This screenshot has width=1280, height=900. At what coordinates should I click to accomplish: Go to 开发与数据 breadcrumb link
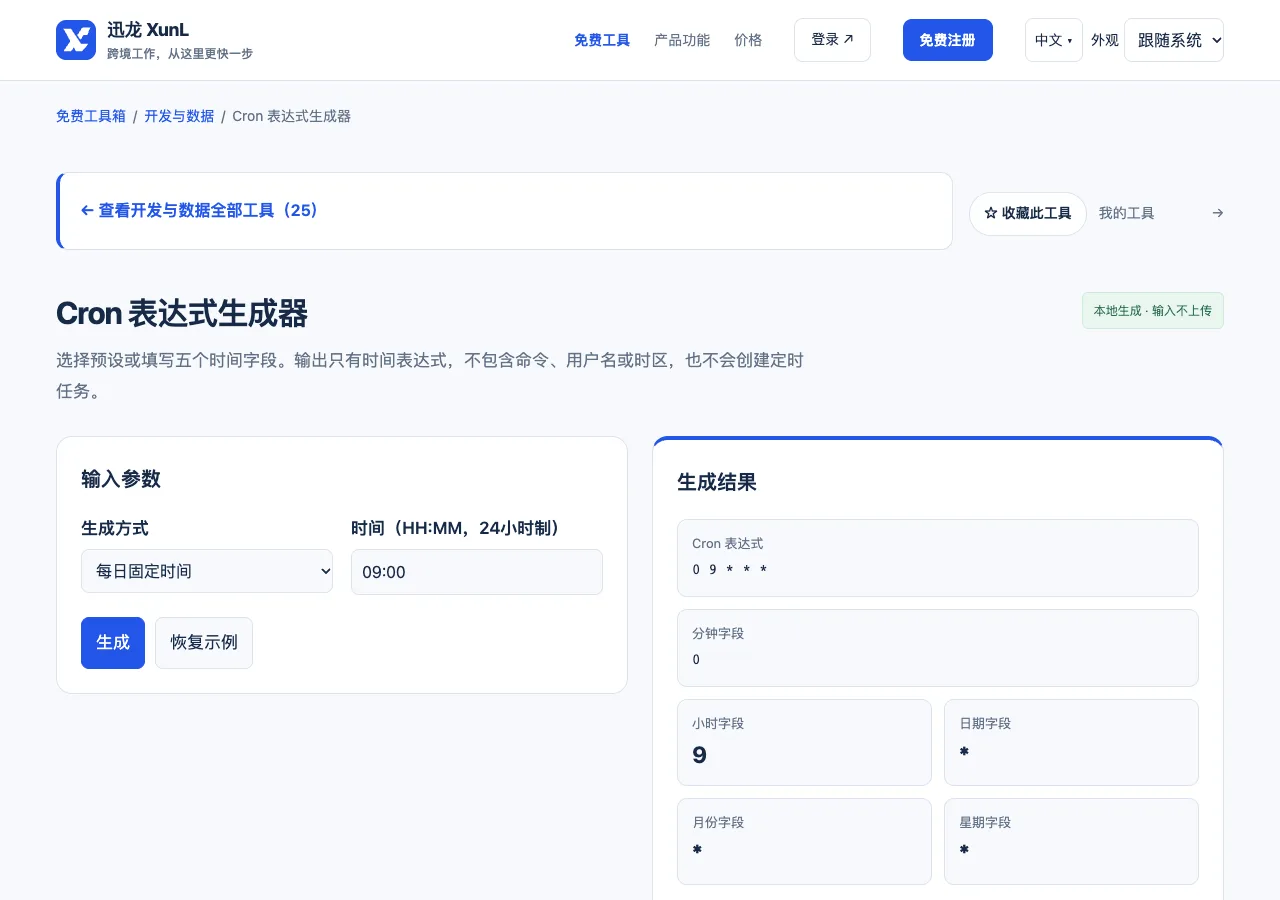pos(179,116)
